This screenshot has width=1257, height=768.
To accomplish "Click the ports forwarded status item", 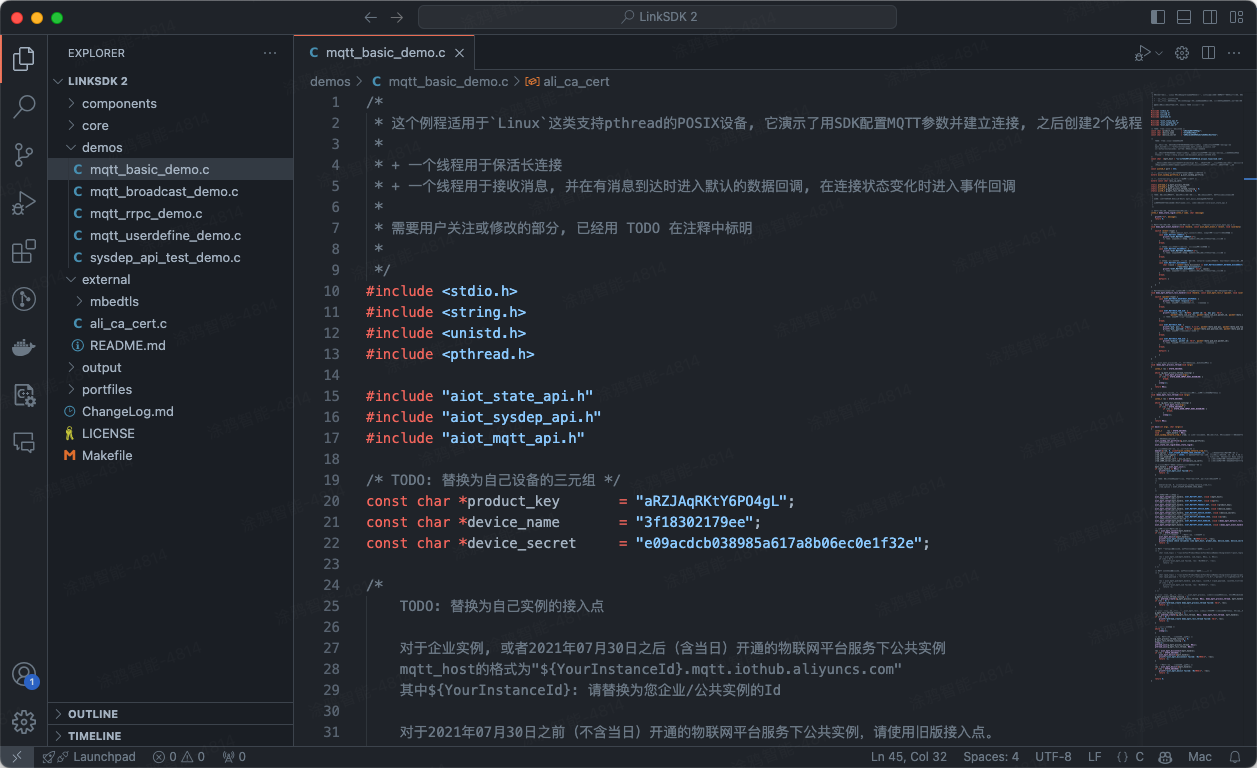I will (233, 757).
